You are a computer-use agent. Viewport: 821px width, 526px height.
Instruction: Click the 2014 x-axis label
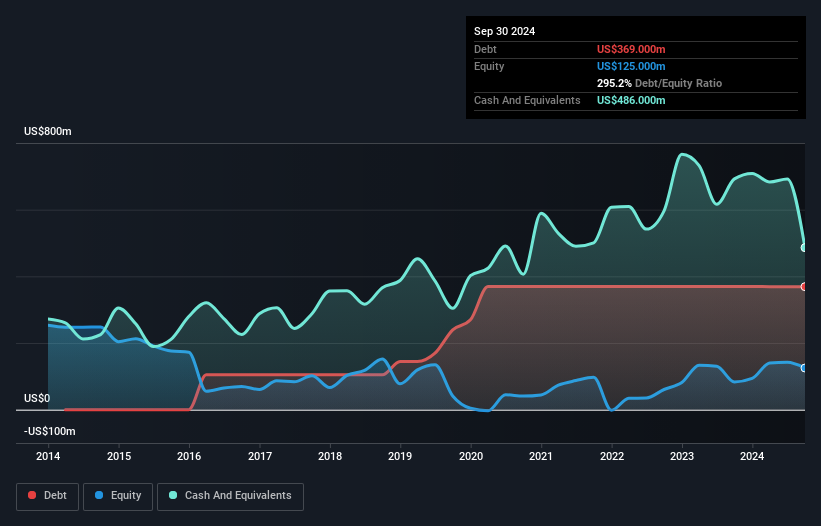point(48,457)
